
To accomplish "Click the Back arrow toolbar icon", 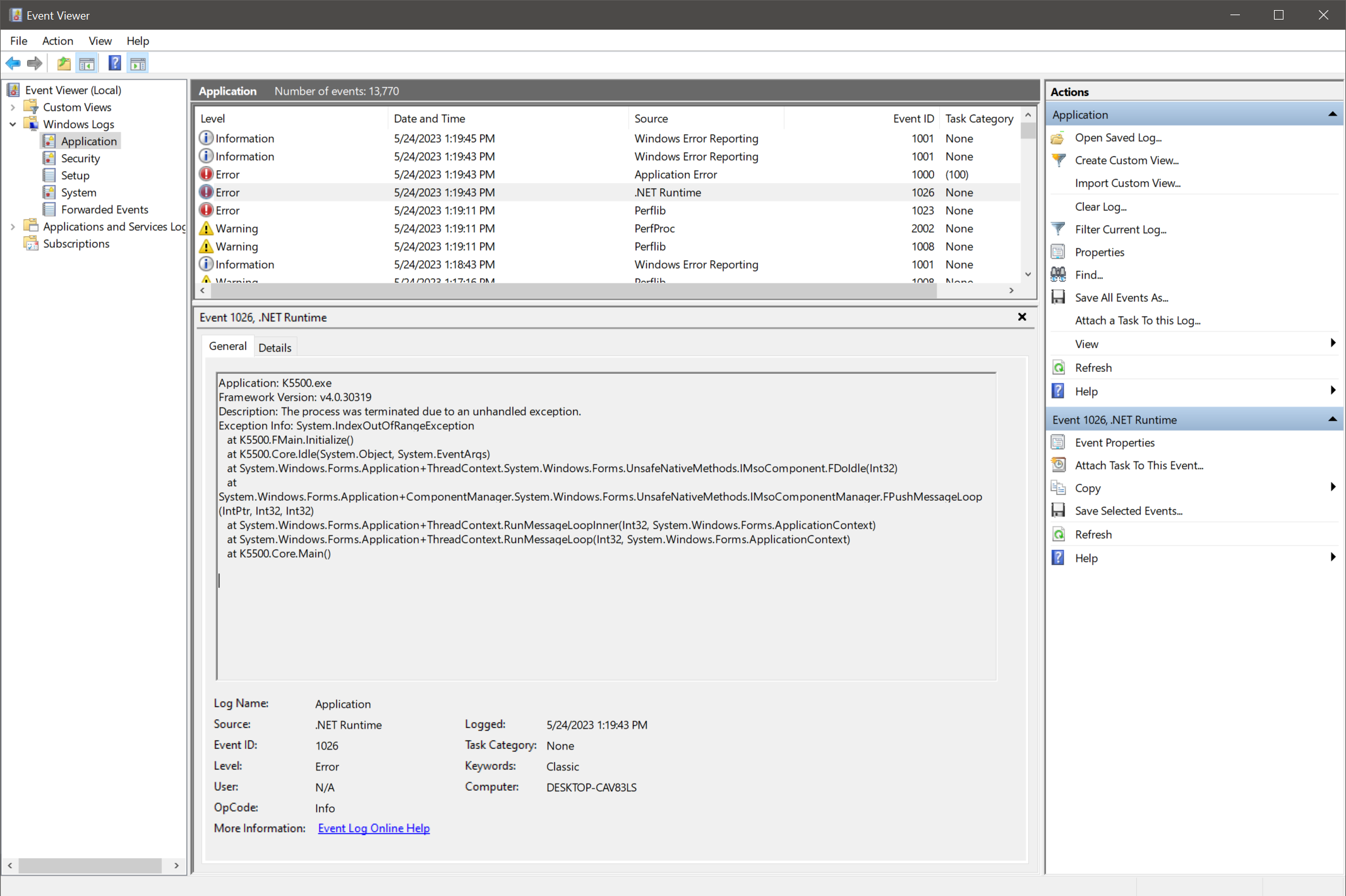I will pos(13,63).
